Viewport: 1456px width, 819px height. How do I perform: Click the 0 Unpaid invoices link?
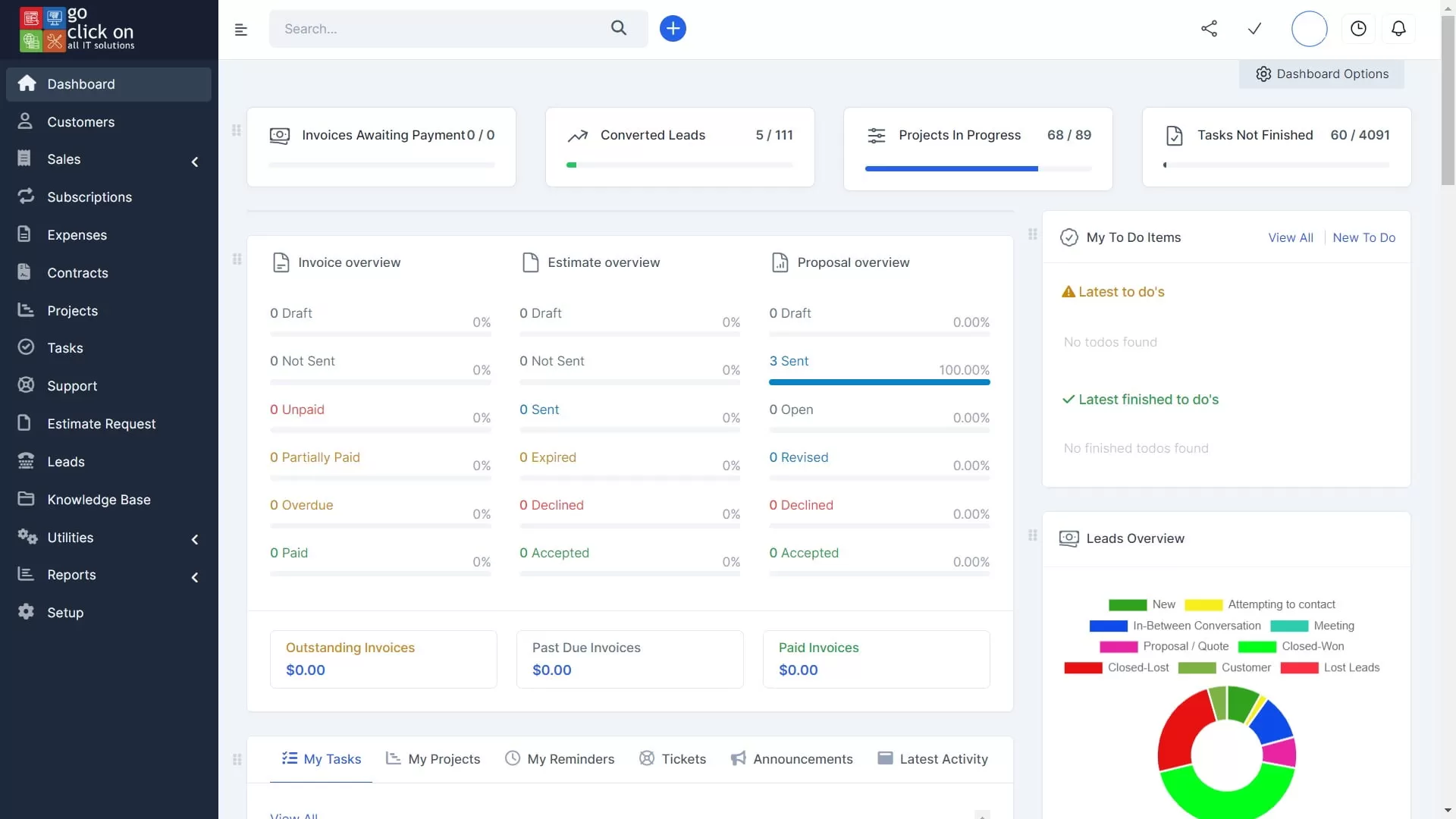[x=297, y=409]
